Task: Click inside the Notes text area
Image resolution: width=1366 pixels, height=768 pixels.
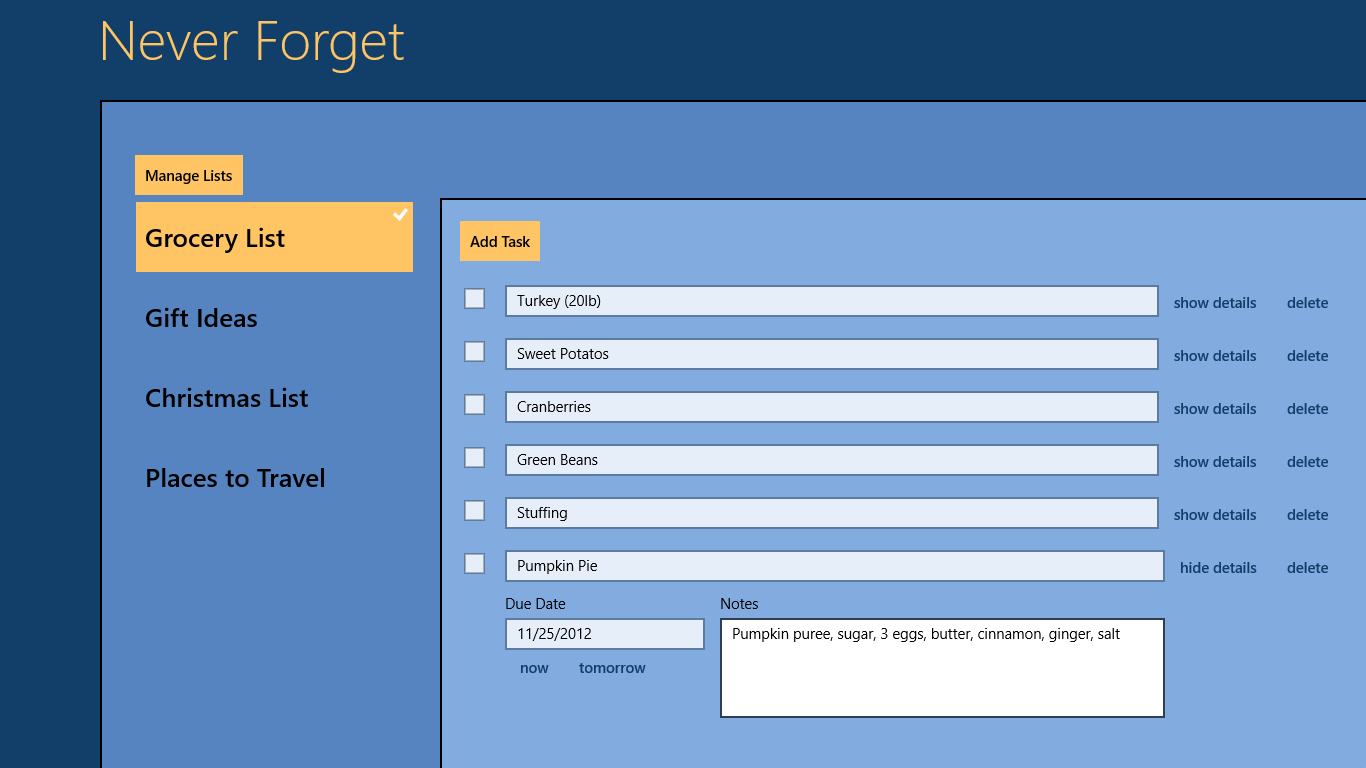Action: (942, 675)
